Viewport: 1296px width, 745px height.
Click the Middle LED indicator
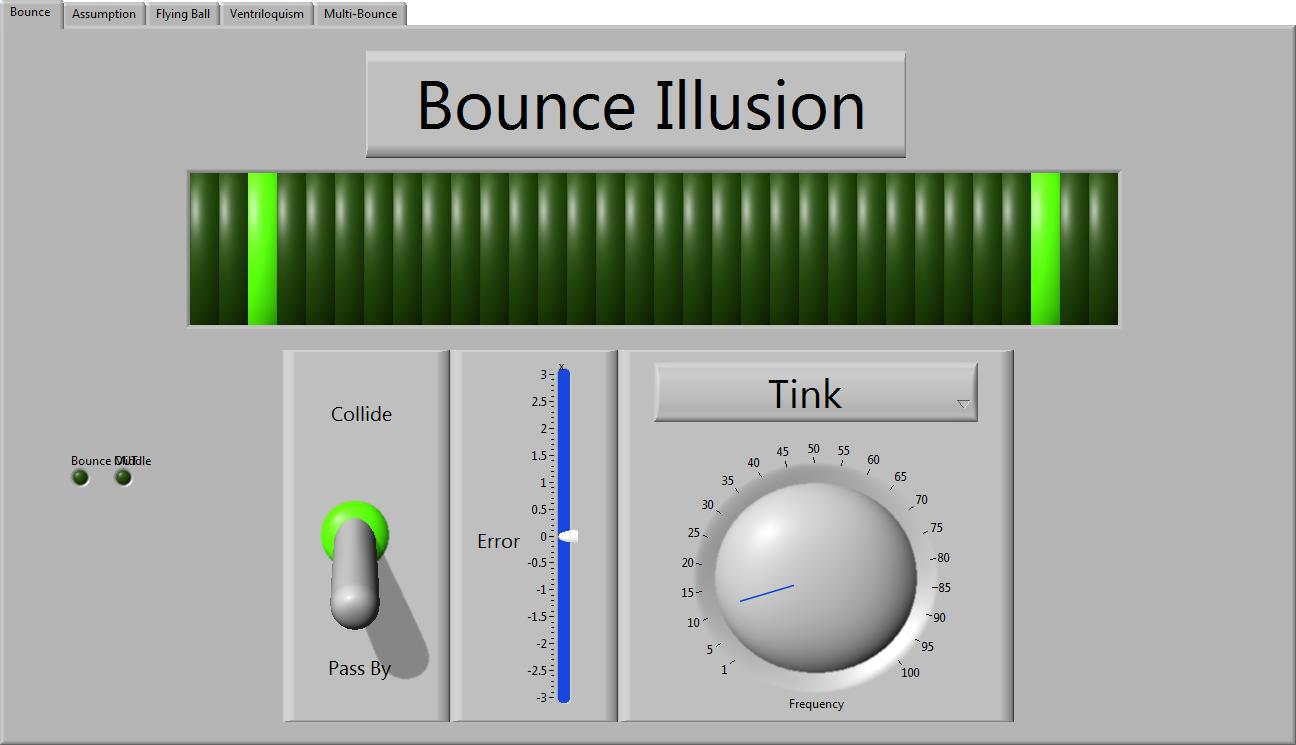click(124, 478)
